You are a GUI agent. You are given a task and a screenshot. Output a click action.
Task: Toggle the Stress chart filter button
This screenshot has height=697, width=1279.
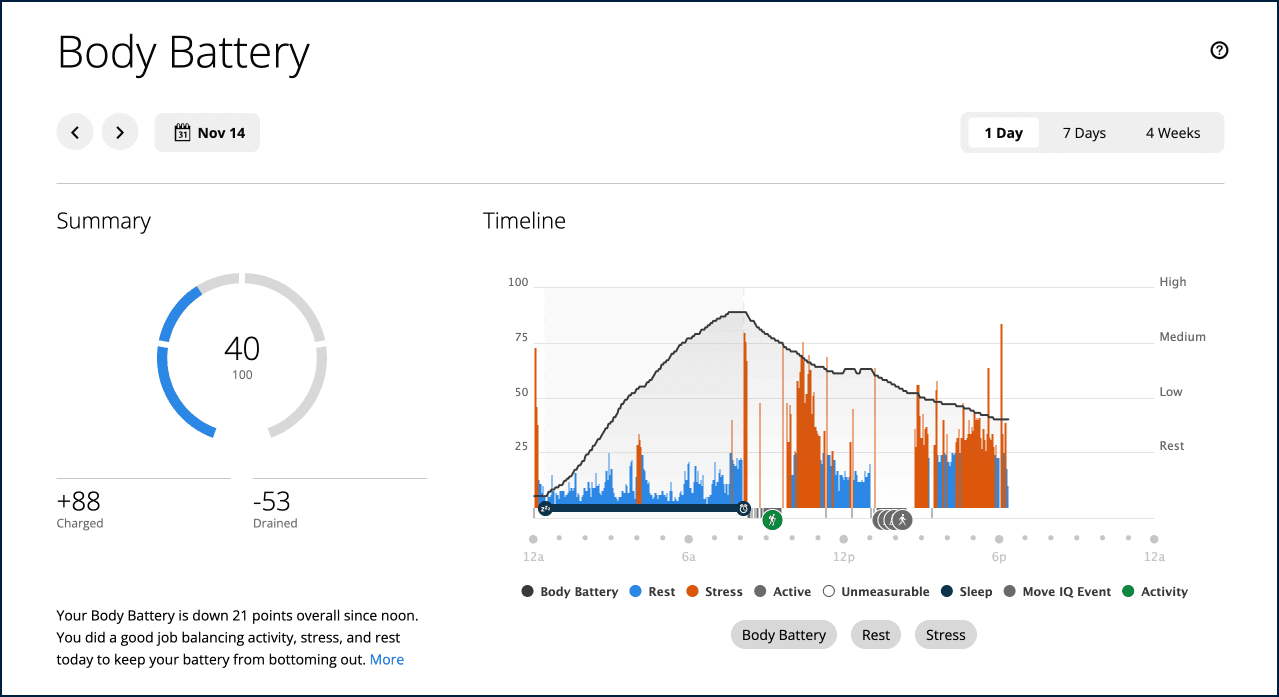point(946,634)
